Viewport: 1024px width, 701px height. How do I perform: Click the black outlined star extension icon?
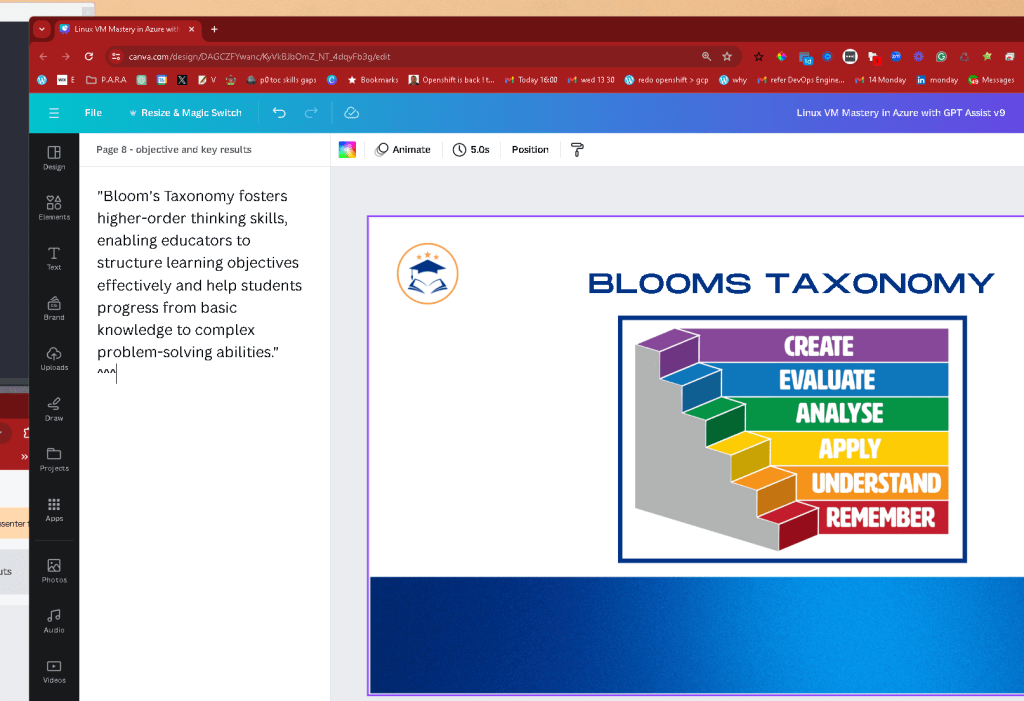pyautogui.click(x=758, y=57)
